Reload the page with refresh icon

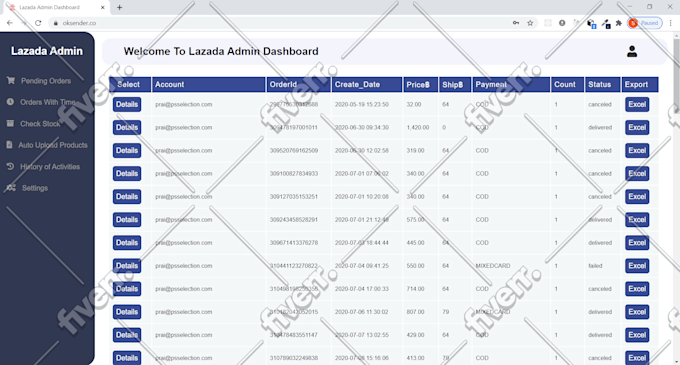tap(38, 23)
